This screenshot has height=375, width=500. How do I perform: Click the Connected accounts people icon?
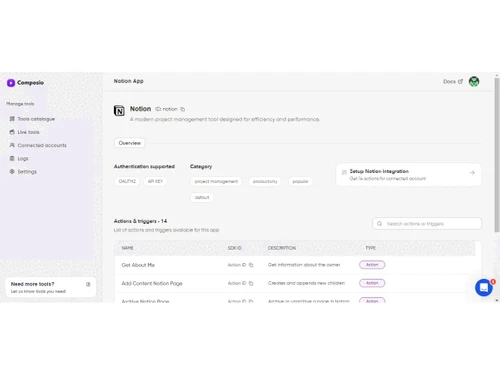tap(12, 145)
